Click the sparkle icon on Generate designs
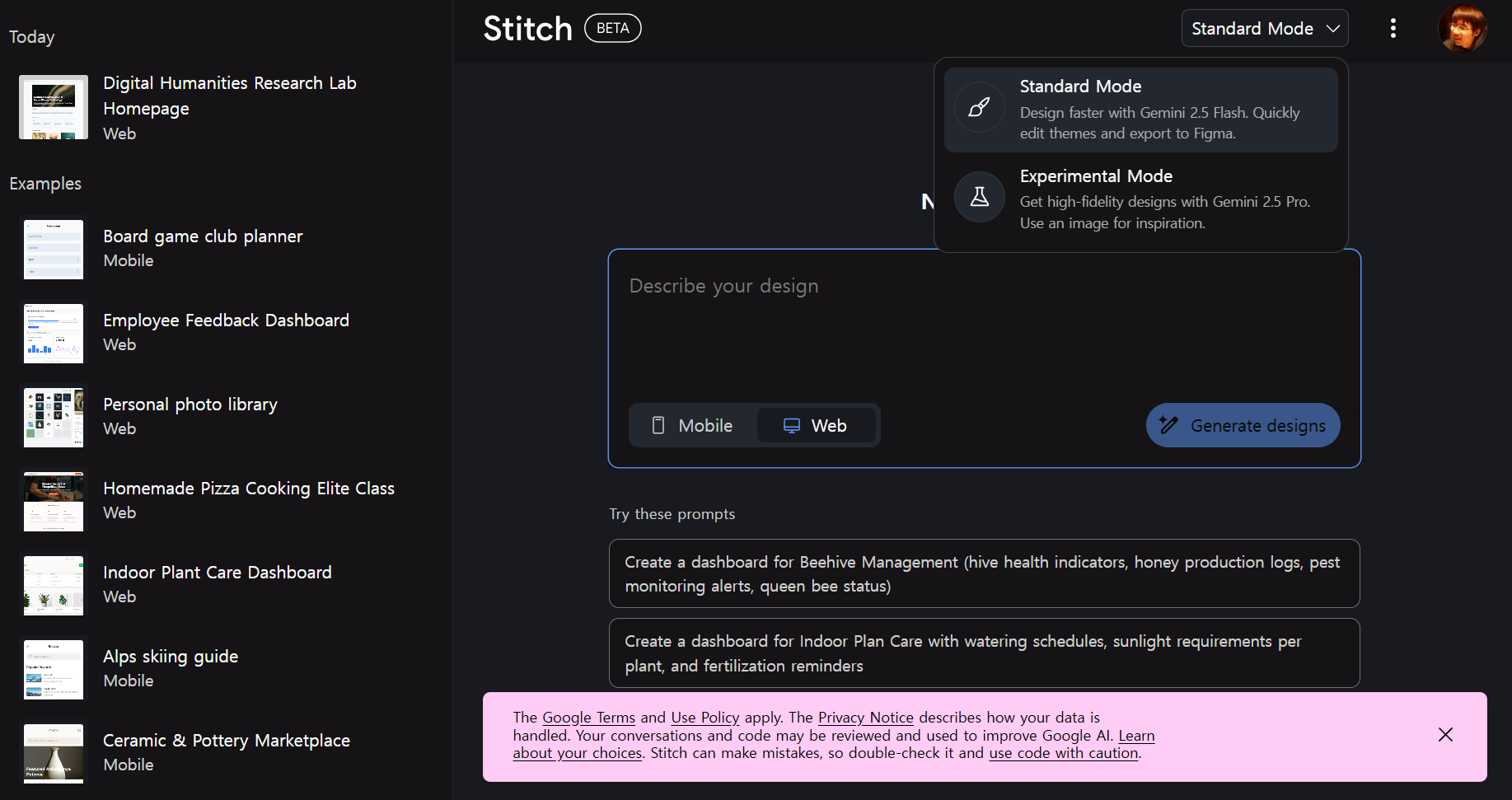The width and height of the screenshot is (1512, 800). [x=1168, y=425]
